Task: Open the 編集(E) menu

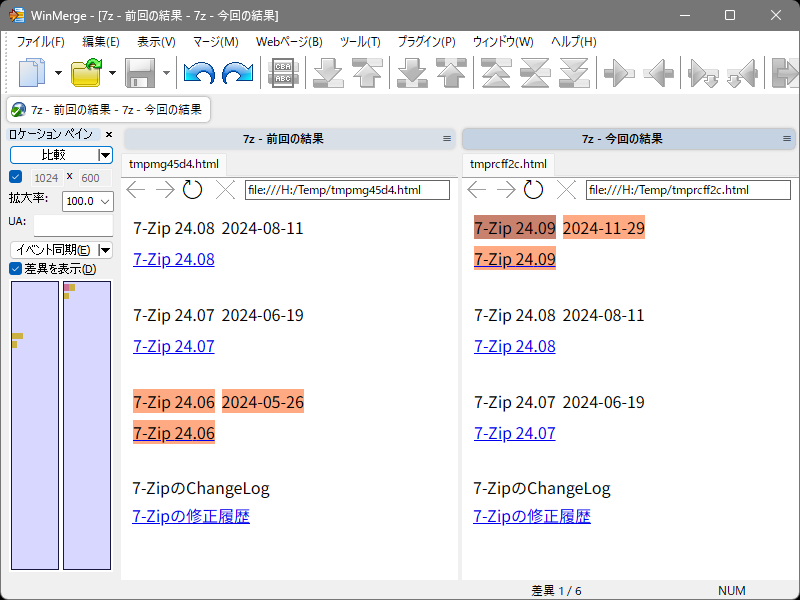Action: point(101,42)
